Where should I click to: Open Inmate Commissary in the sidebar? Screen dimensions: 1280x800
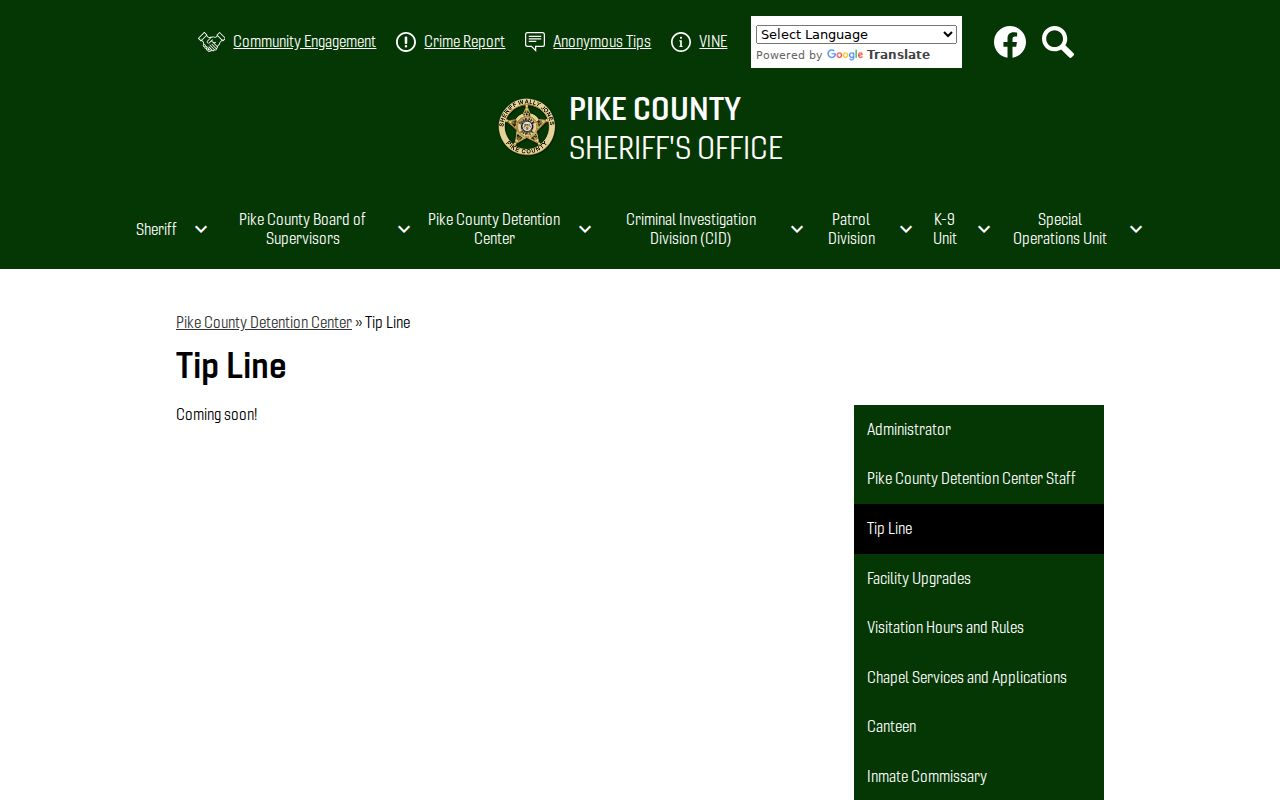click(979, 776)
